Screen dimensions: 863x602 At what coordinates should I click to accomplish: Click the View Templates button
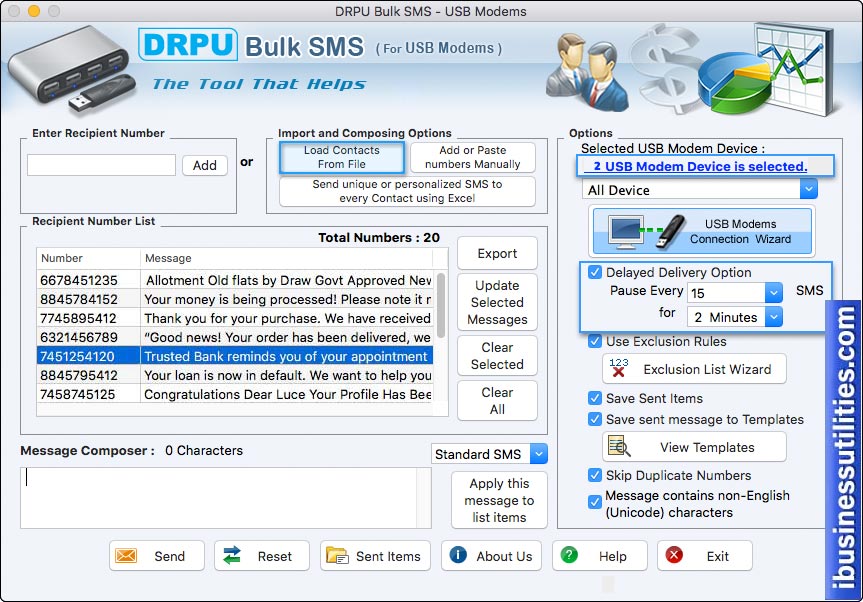pos(695,447)
